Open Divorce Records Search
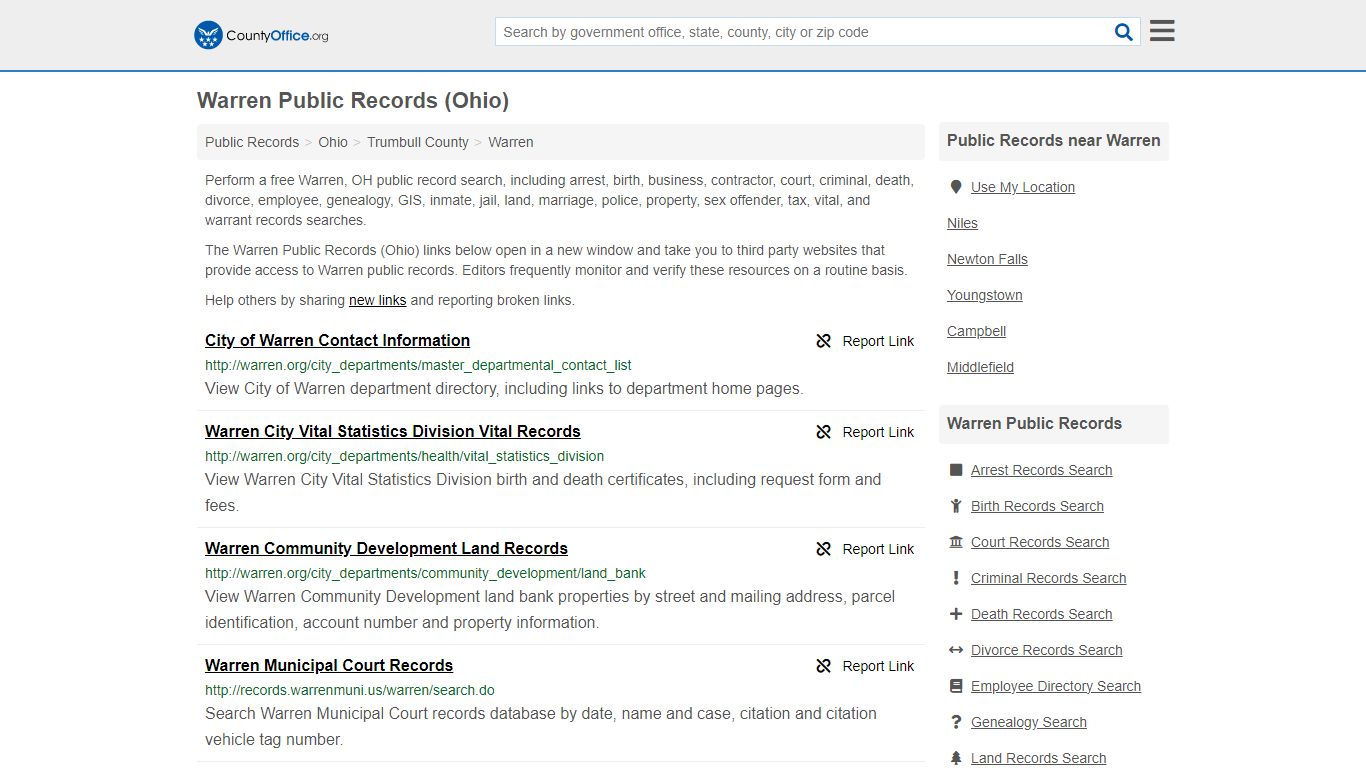 pos(1046,650)
